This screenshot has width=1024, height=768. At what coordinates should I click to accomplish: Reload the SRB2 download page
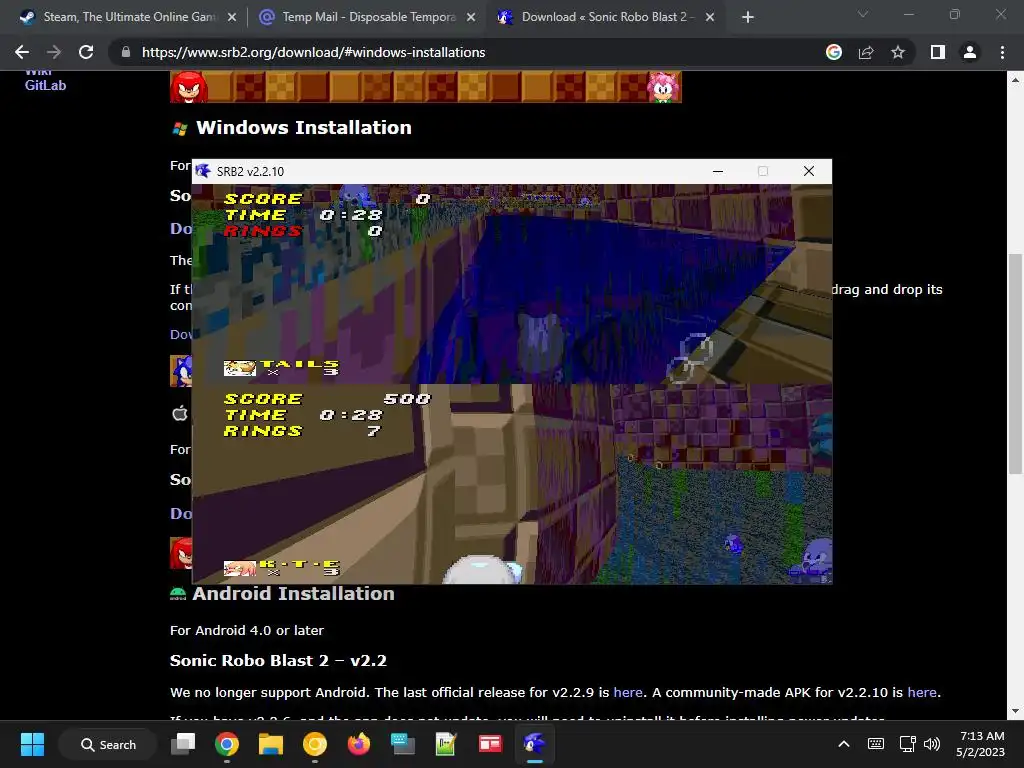pos(86,52)
